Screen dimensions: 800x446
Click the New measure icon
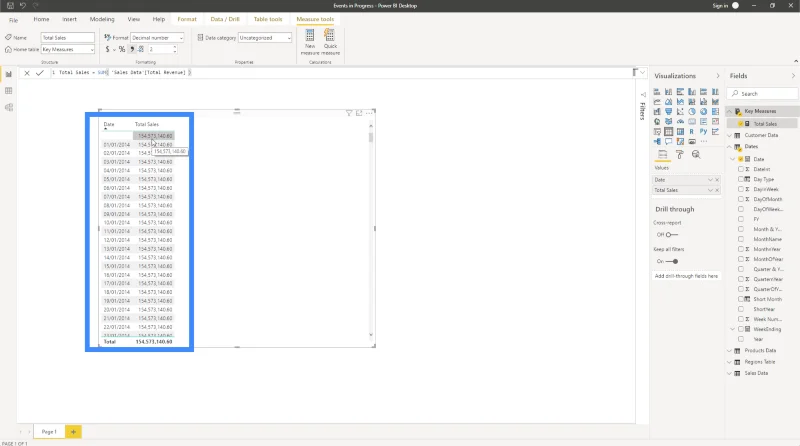click(x=310, y=36)
